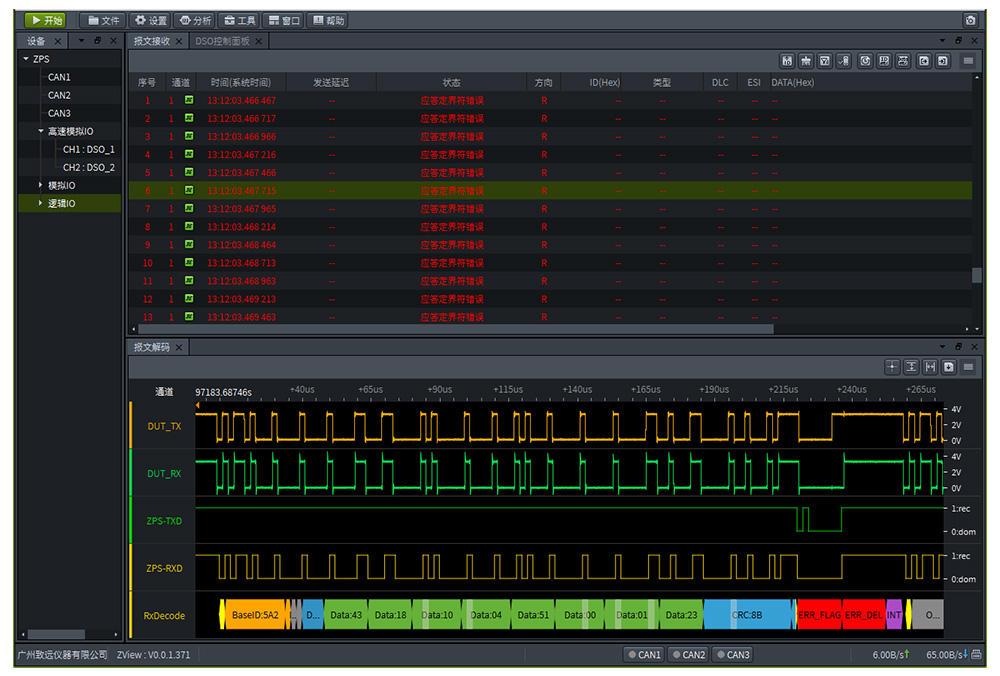Click the vertical fit icon in decode toolbar
Viewport: 1000px width, 676px height.
[911, 367]
